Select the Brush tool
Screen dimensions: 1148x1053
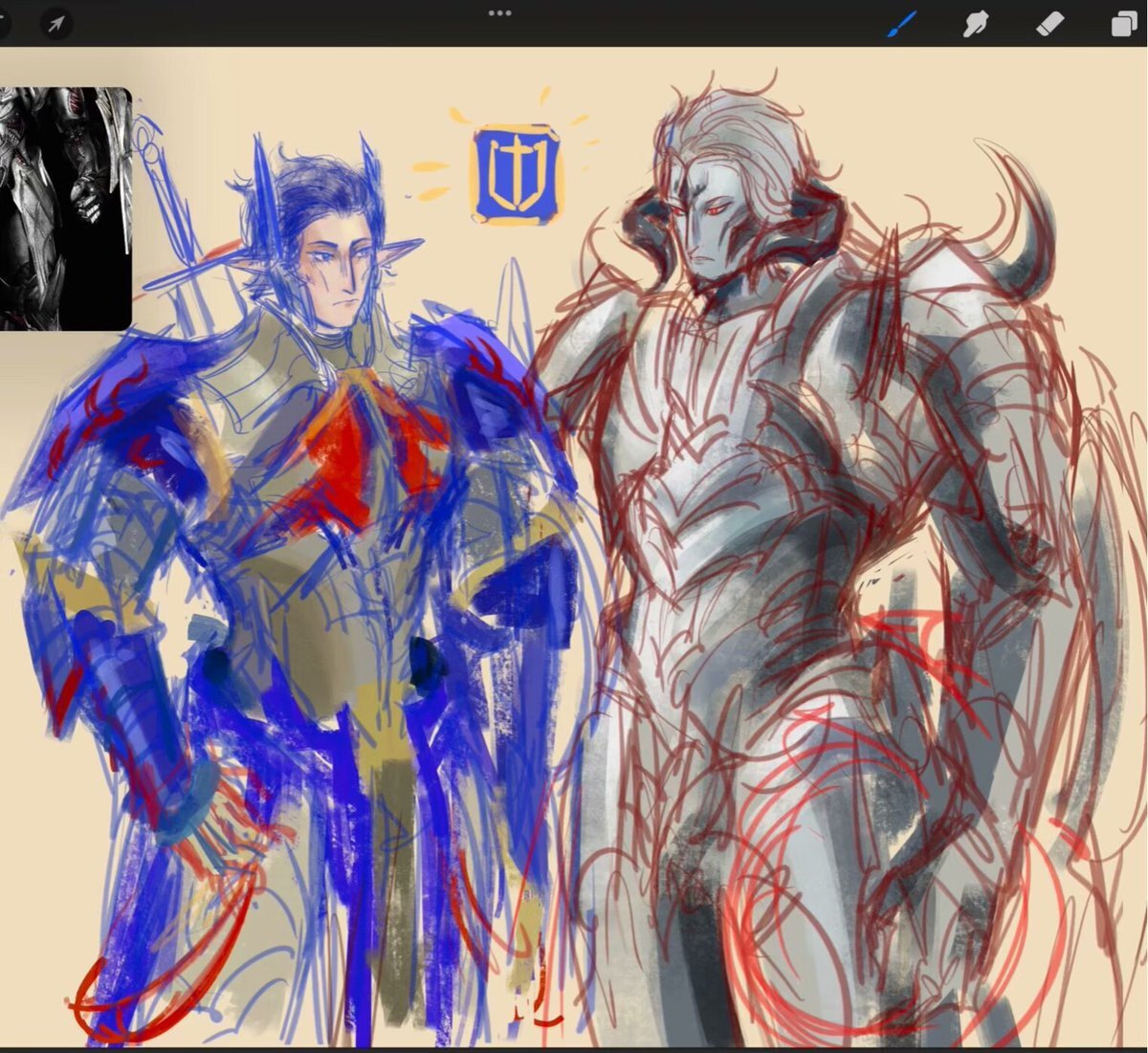(901, 23)
